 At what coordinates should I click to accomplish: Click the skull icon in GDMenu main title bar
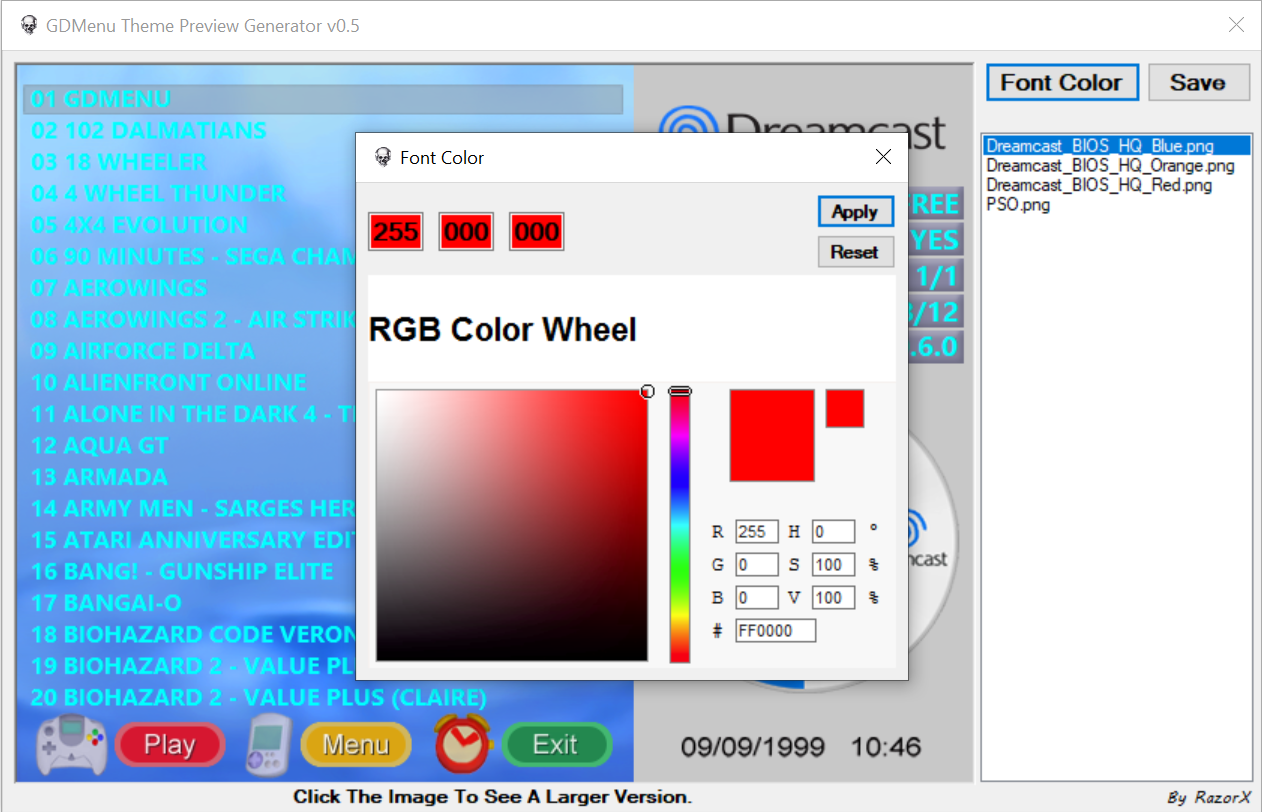29,25
